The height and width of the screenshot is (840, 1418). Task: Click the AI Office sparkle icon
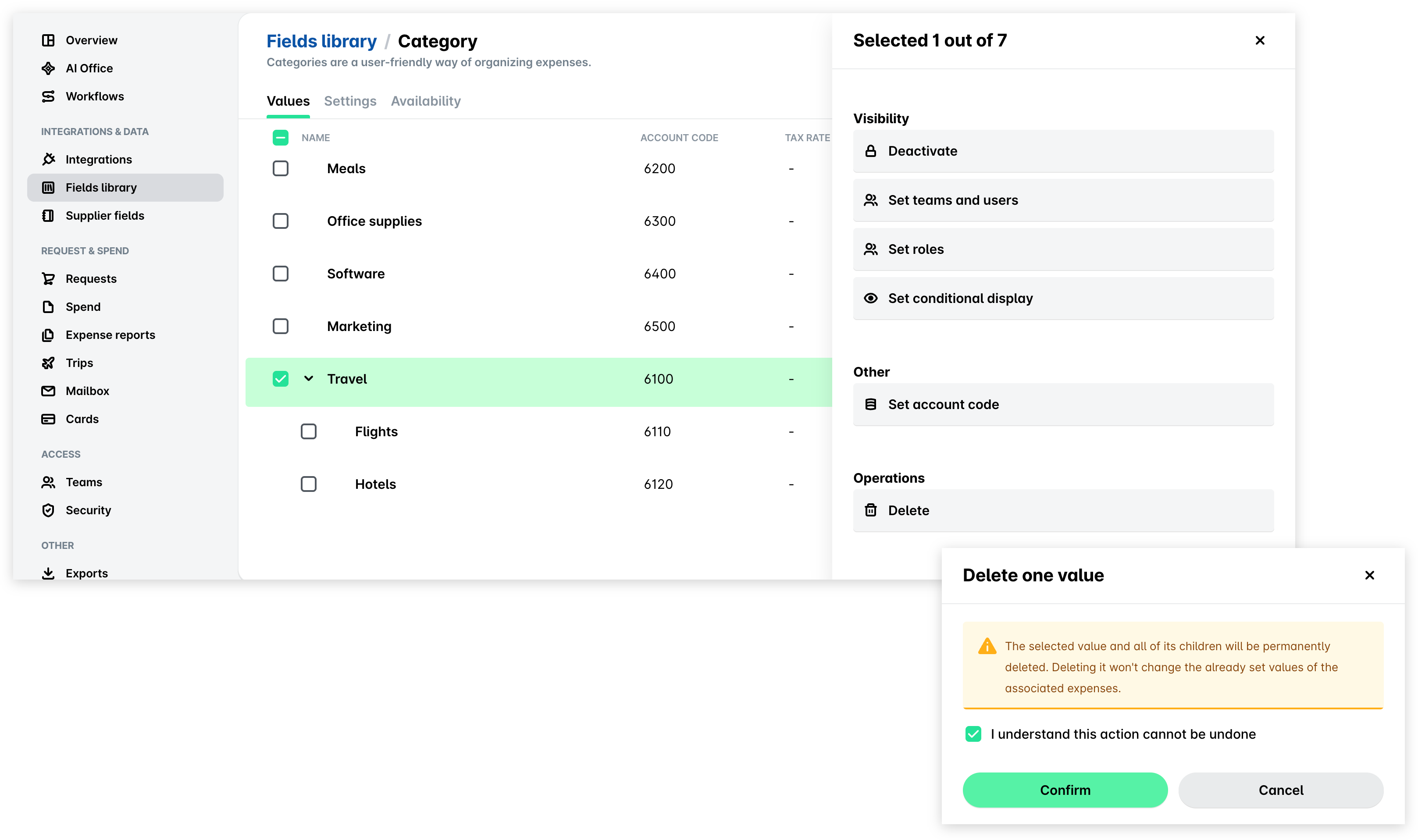(48, 68)
